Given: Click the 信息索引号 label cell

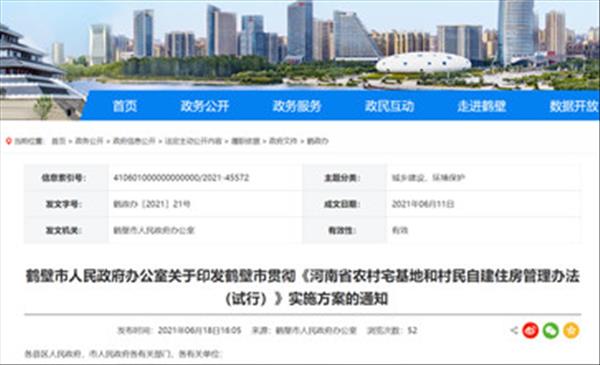Looking at the screenshot, I should [x=66, y=178].
